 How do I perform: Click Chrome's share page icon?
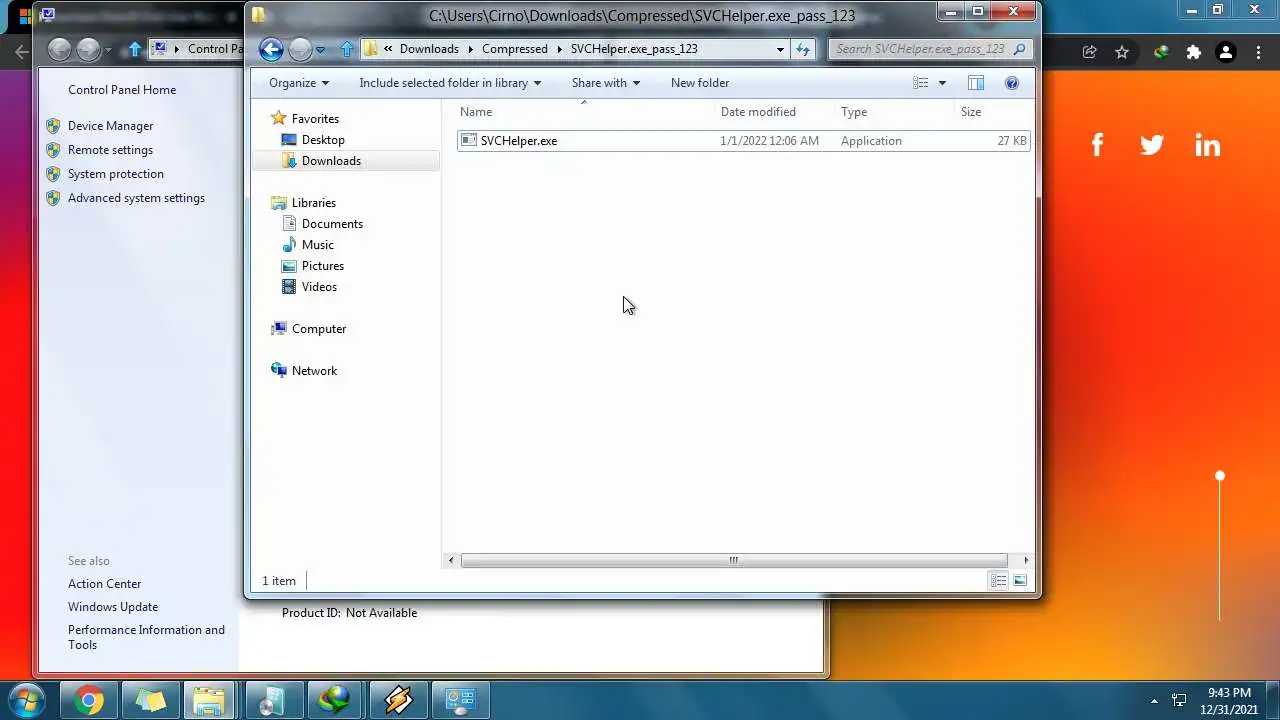1090,52
